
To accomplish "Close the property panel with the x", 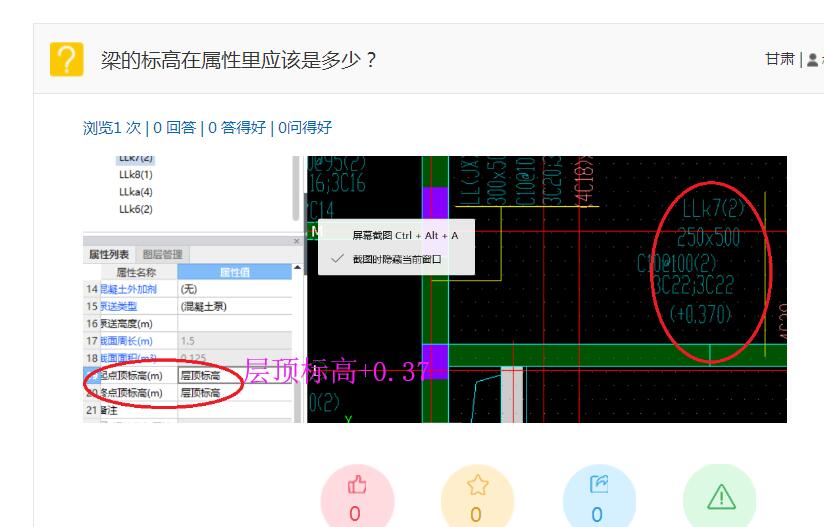I will [x=296, y=241].
